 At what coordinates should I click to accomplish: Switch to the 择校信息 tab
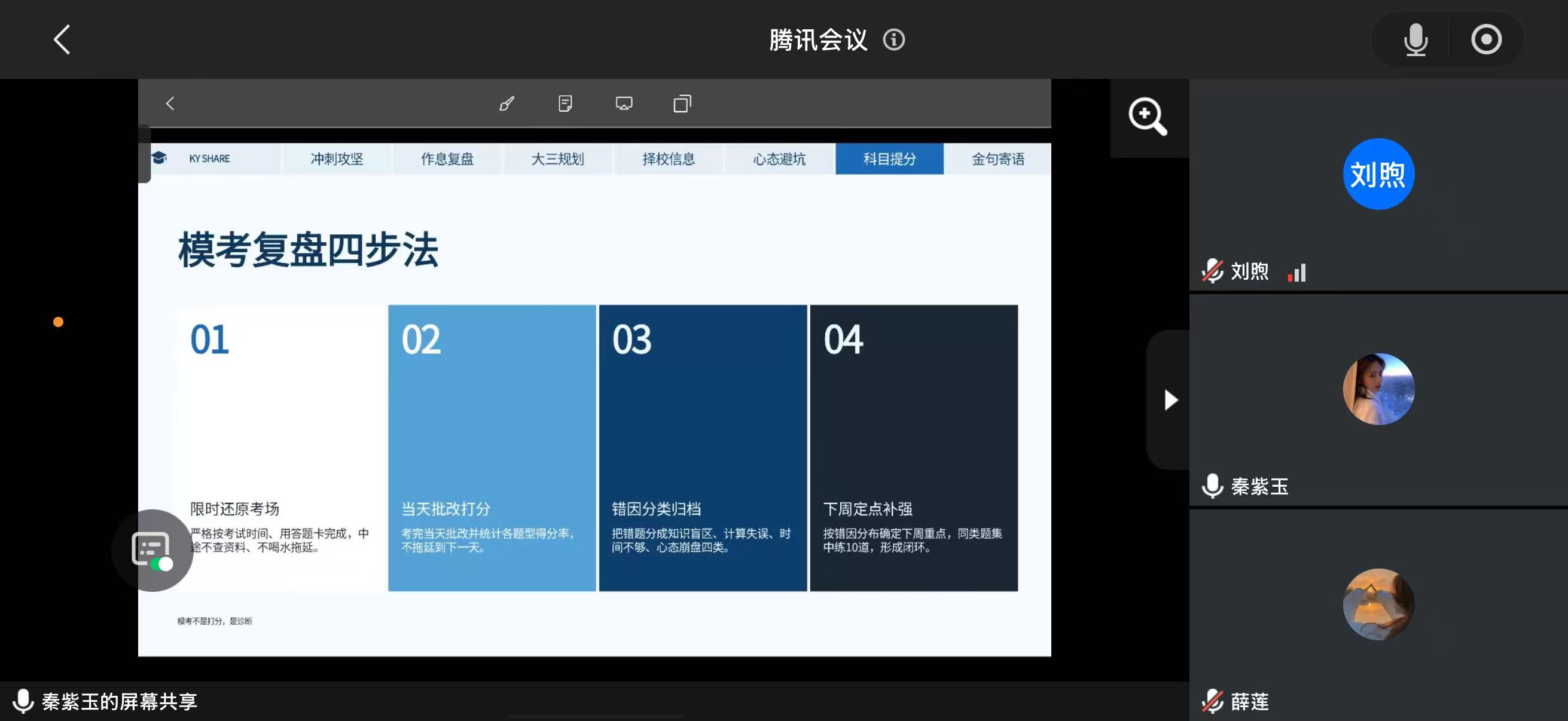(x=669, y=159)
